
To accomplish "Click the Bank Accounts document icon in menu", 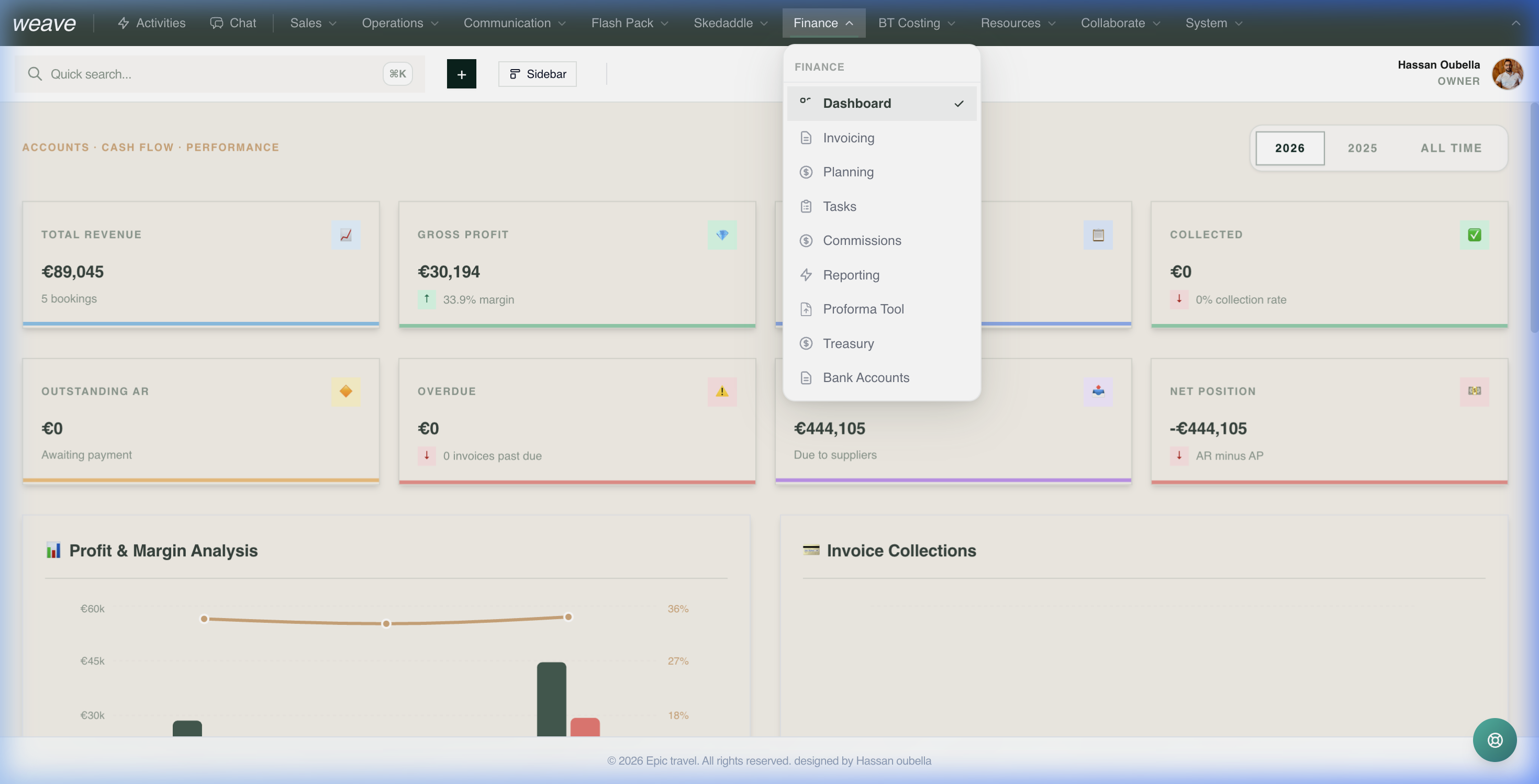I will tap(806, 377).
